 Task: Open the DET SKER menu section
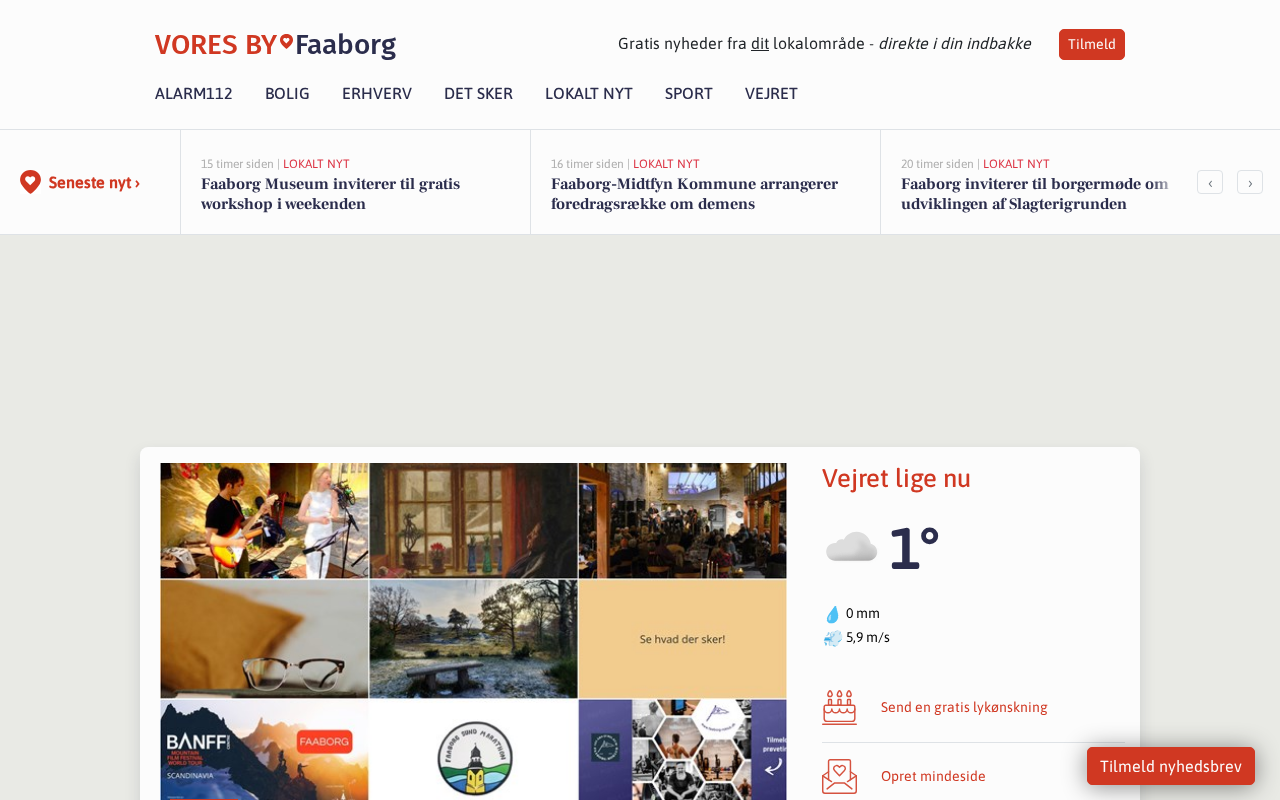pyautogui.click(x=478, y=94)
